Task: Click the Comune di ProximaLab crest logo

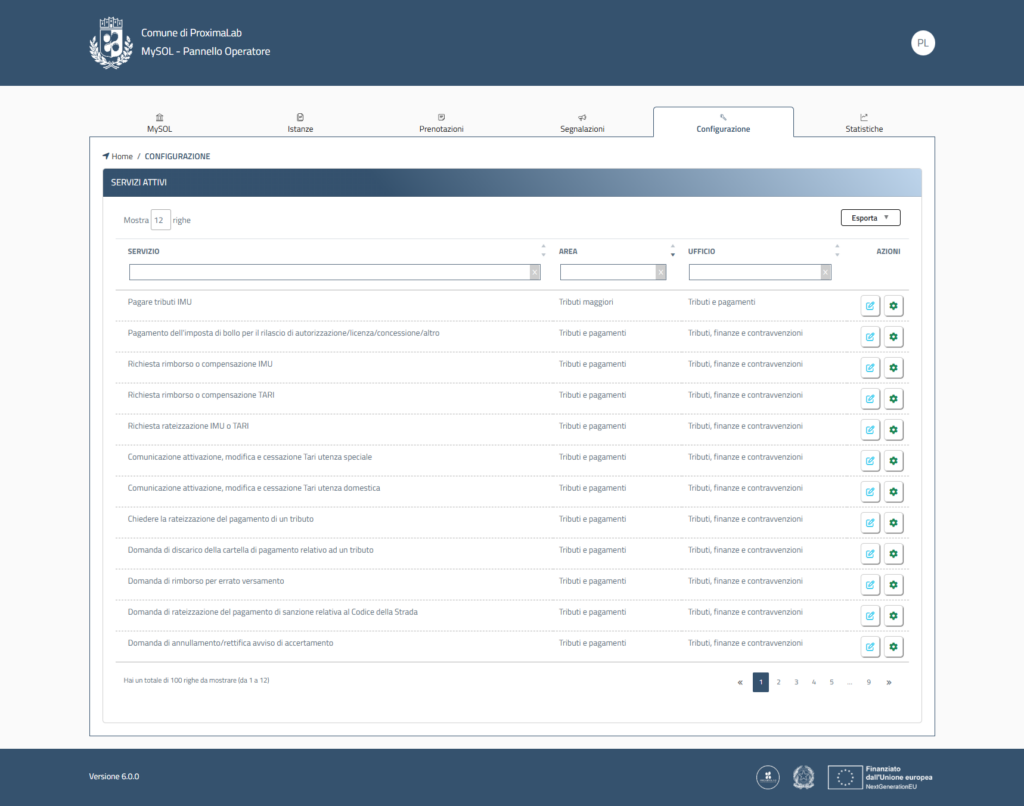Action: [111, 43]
